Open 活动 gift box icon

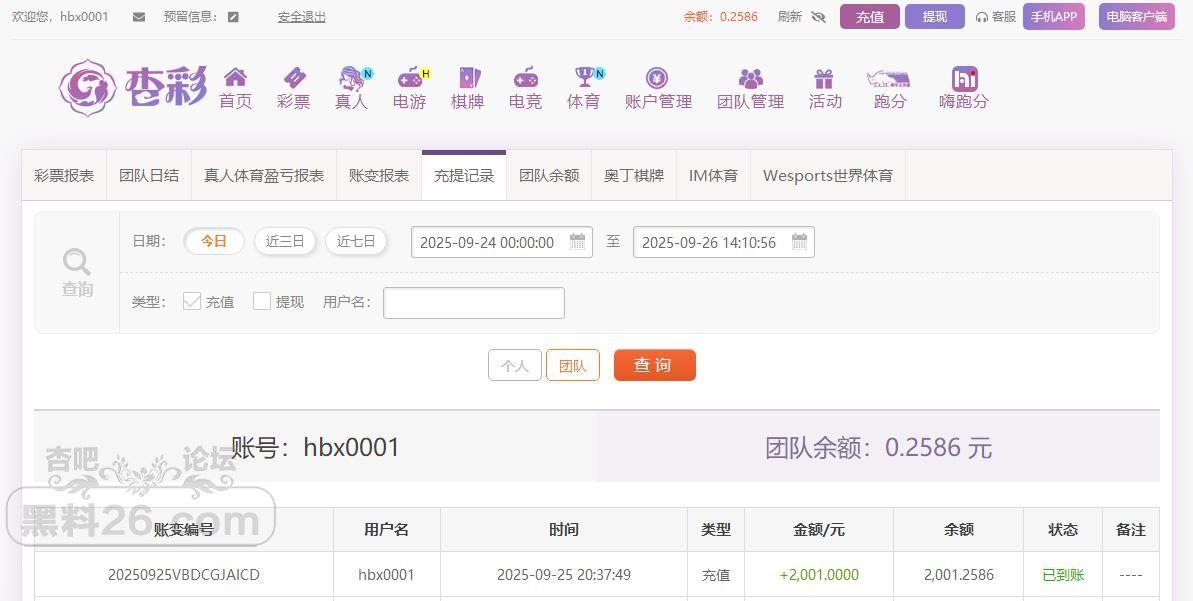point(824,78)
